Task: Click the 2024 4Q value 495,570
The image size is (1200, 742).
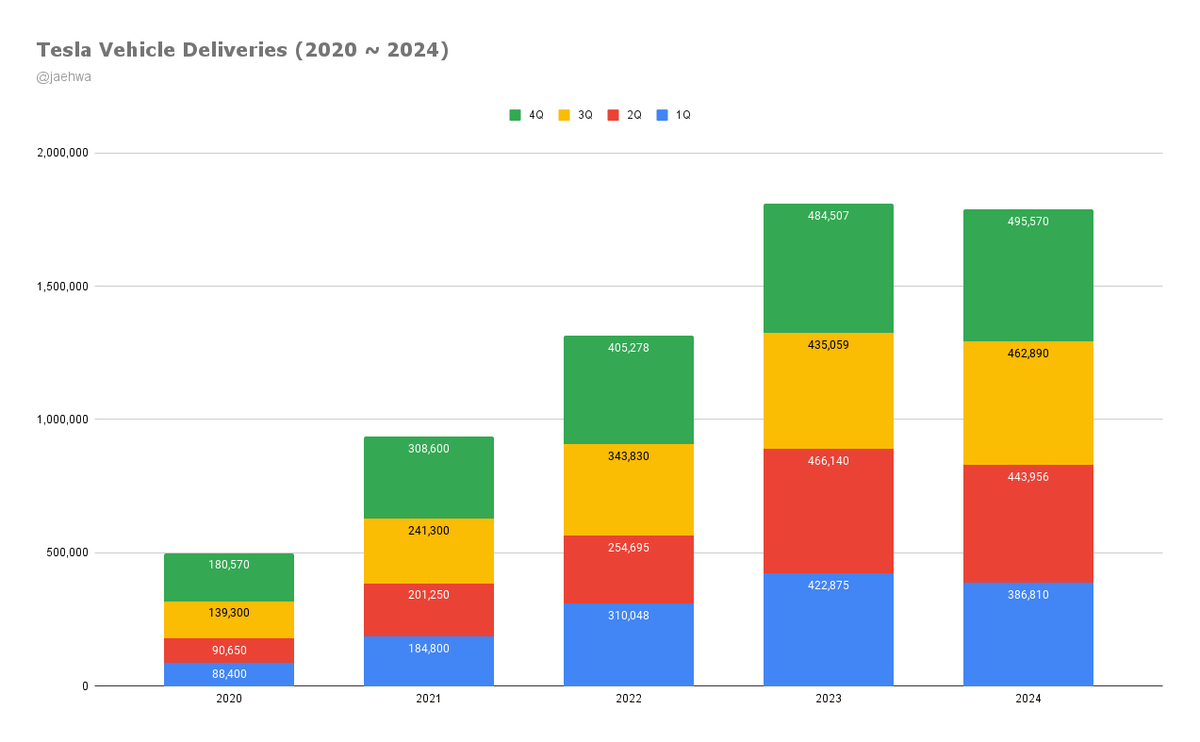Action: click(1028, 222)
